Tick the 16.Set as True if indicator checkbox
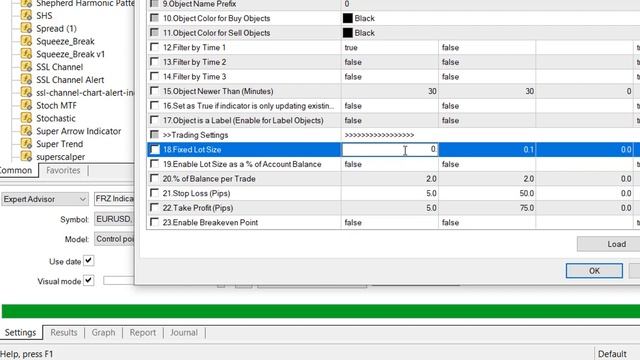 coord(154,106)
